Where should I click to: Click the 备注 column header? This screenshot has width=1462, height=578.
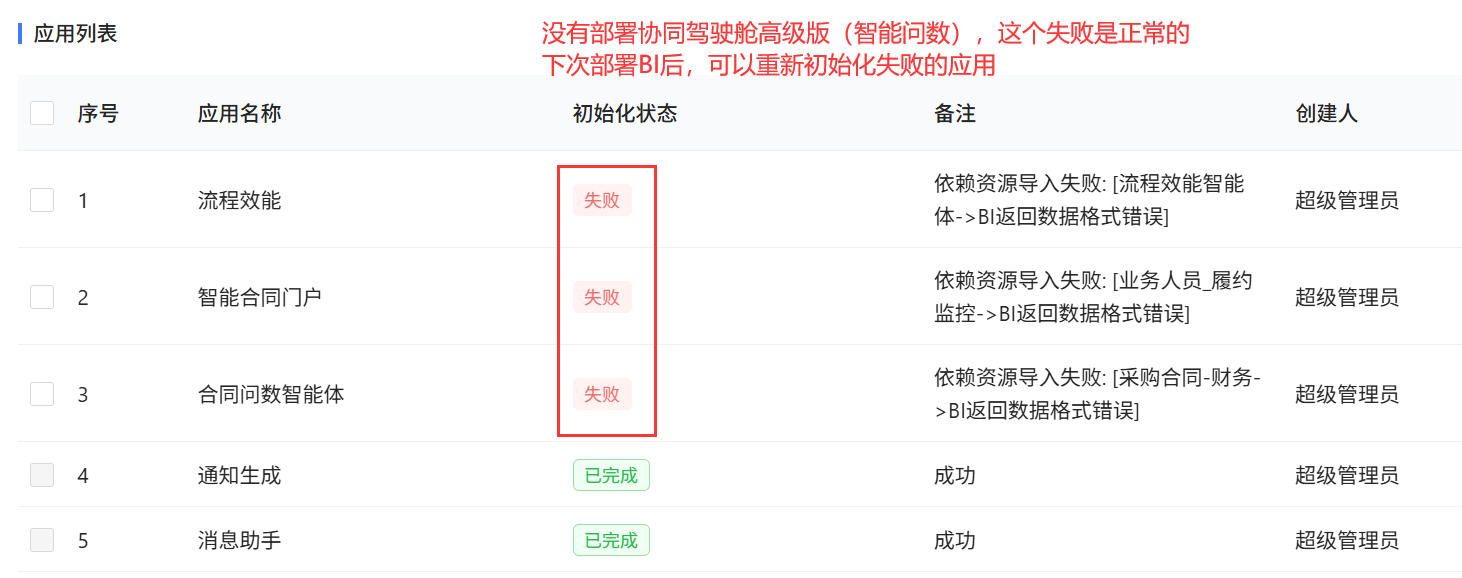point(954,113)
